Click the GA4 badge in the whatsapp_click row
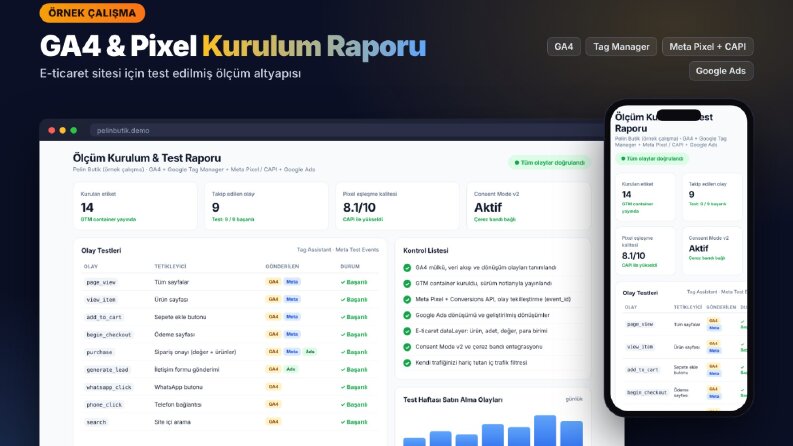Screen dimensions: 793x446 click(x=274, y=387)
